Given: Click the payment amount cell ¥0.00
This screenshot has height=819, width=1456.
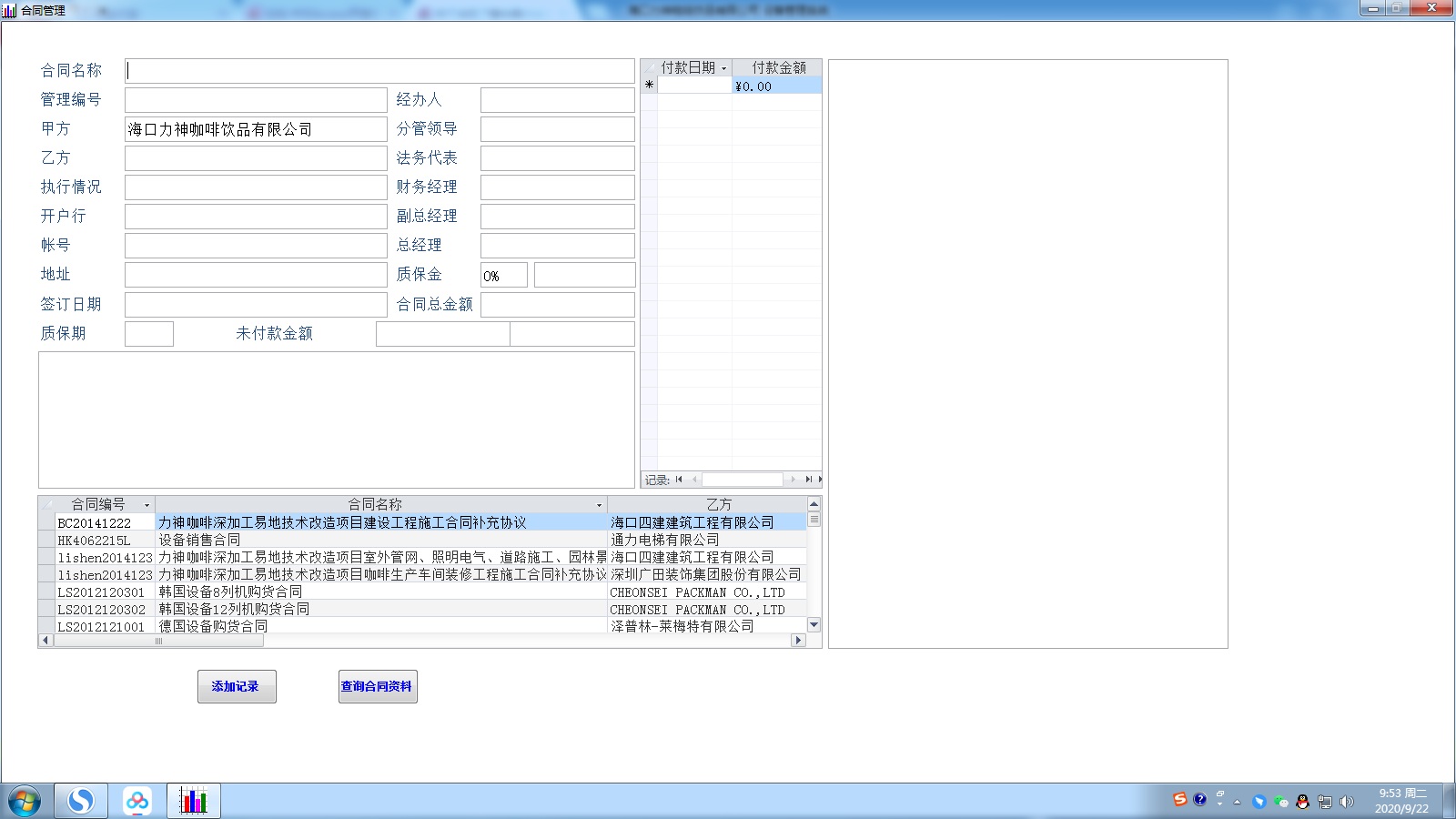Looking at the screenshot, I should pyautogui.click(x=777, y=86).
